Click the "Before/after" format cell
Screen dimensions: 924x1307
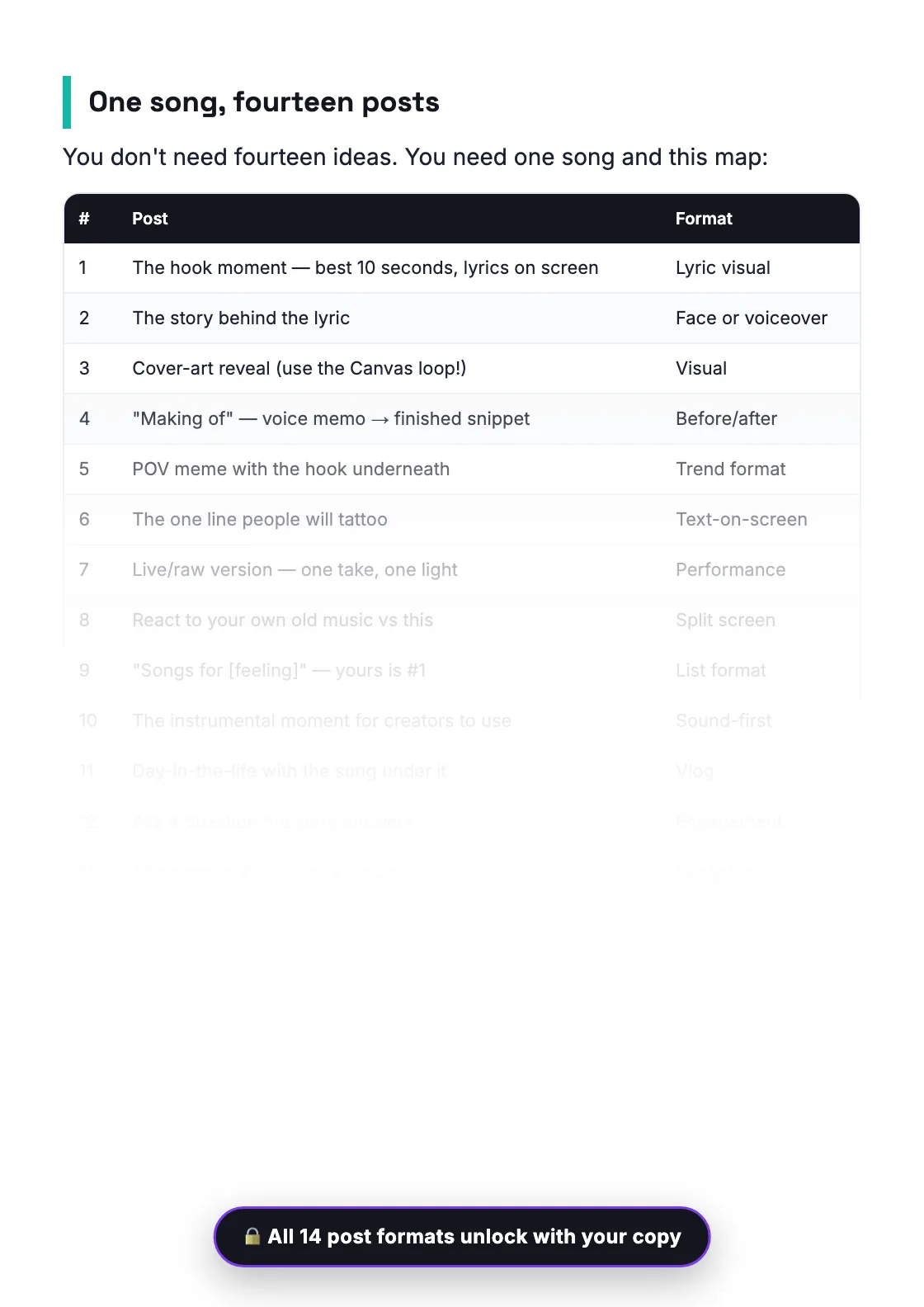pos(726,419)
